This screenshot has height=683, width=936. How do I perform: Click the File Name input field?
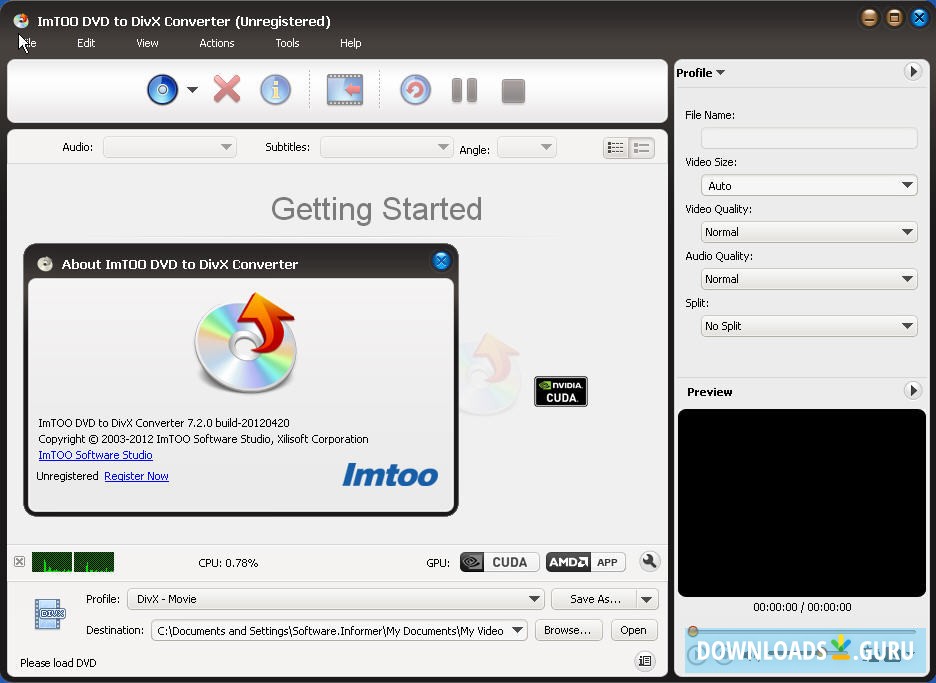(809, 138)
